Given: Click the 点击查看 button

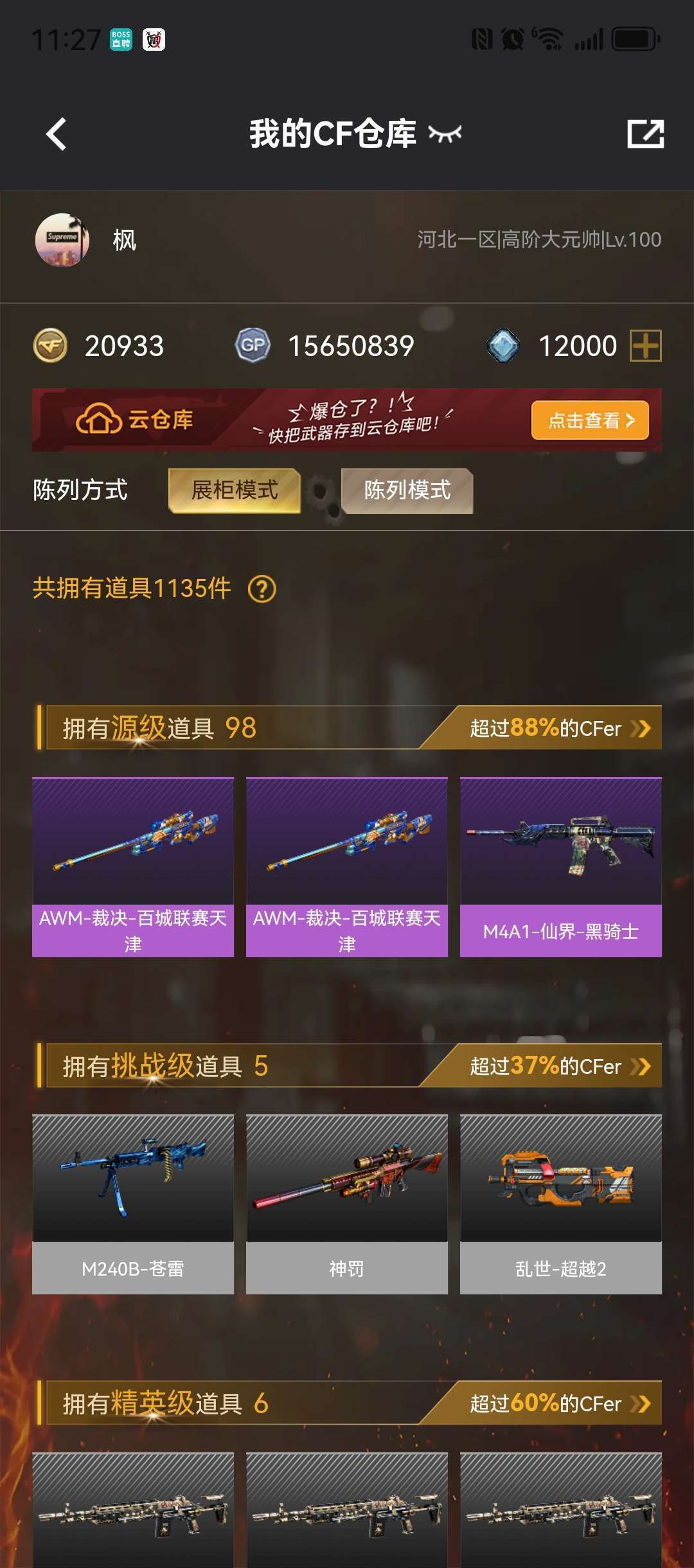Looking at the screenshot, I should 590,420.
